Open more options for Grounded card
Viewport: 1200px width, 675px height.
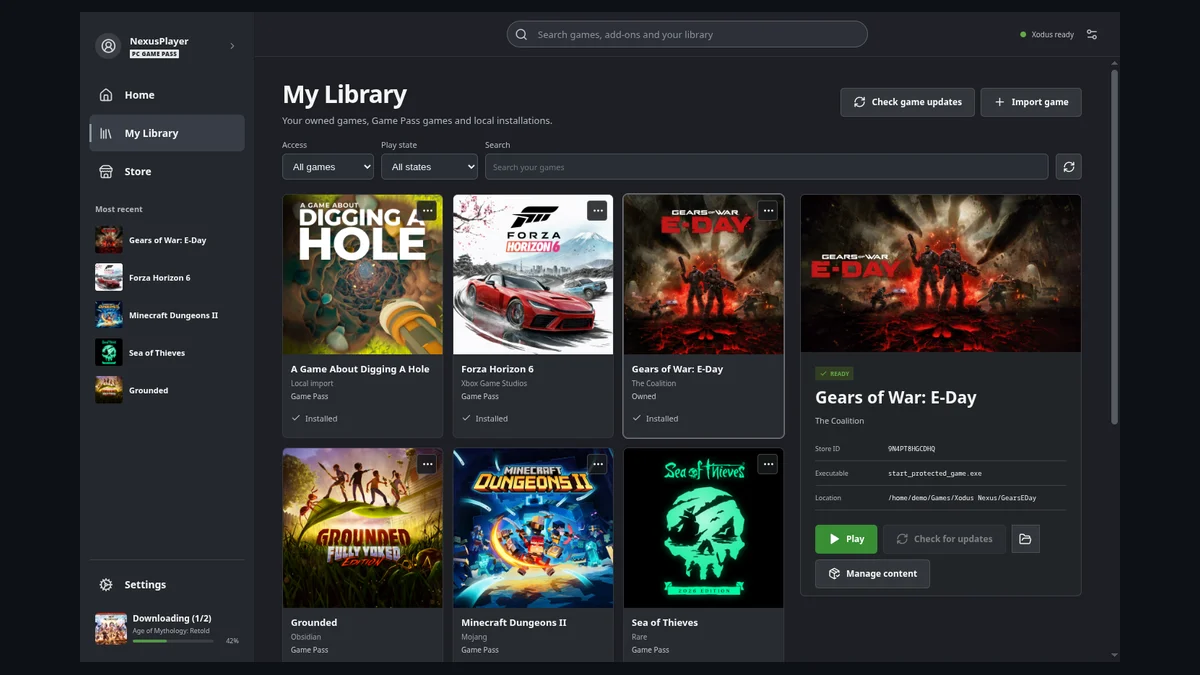(x=427, y=464)
